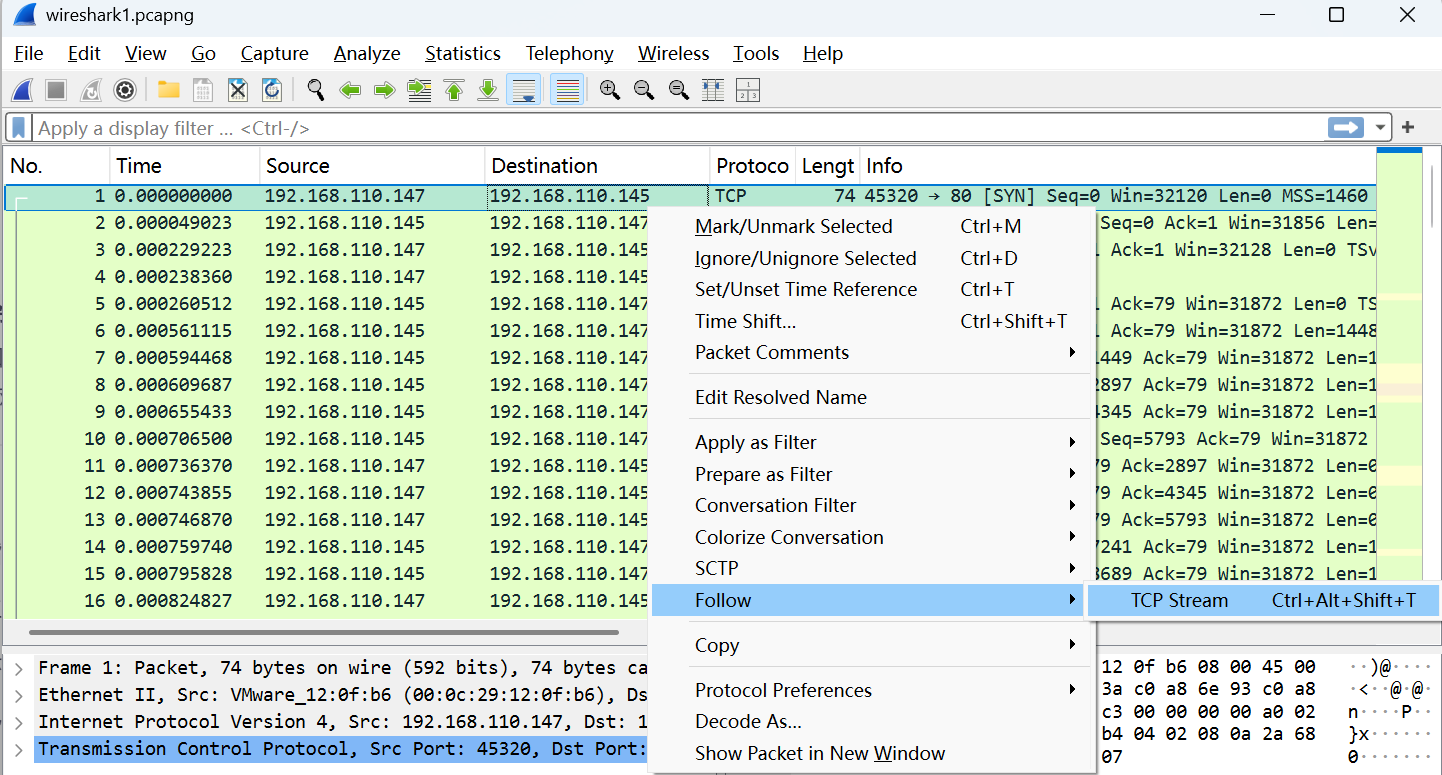Go to the first packet icon
The image size is (1442, 775).
454,91
